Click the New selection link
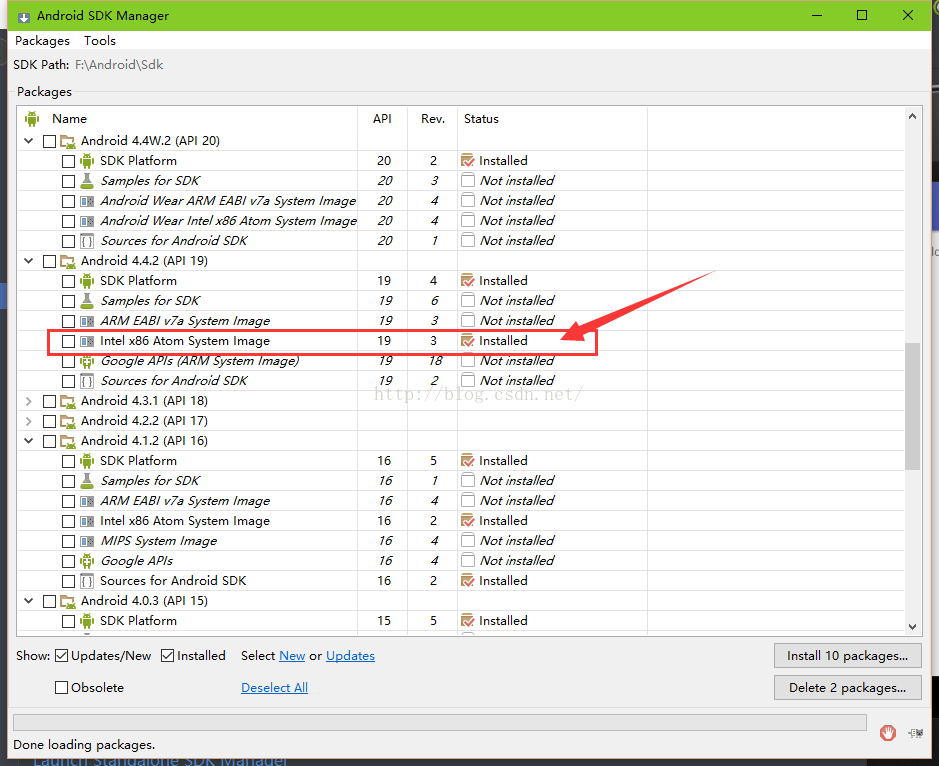This screenshot has height=766, width=939. 292,656
